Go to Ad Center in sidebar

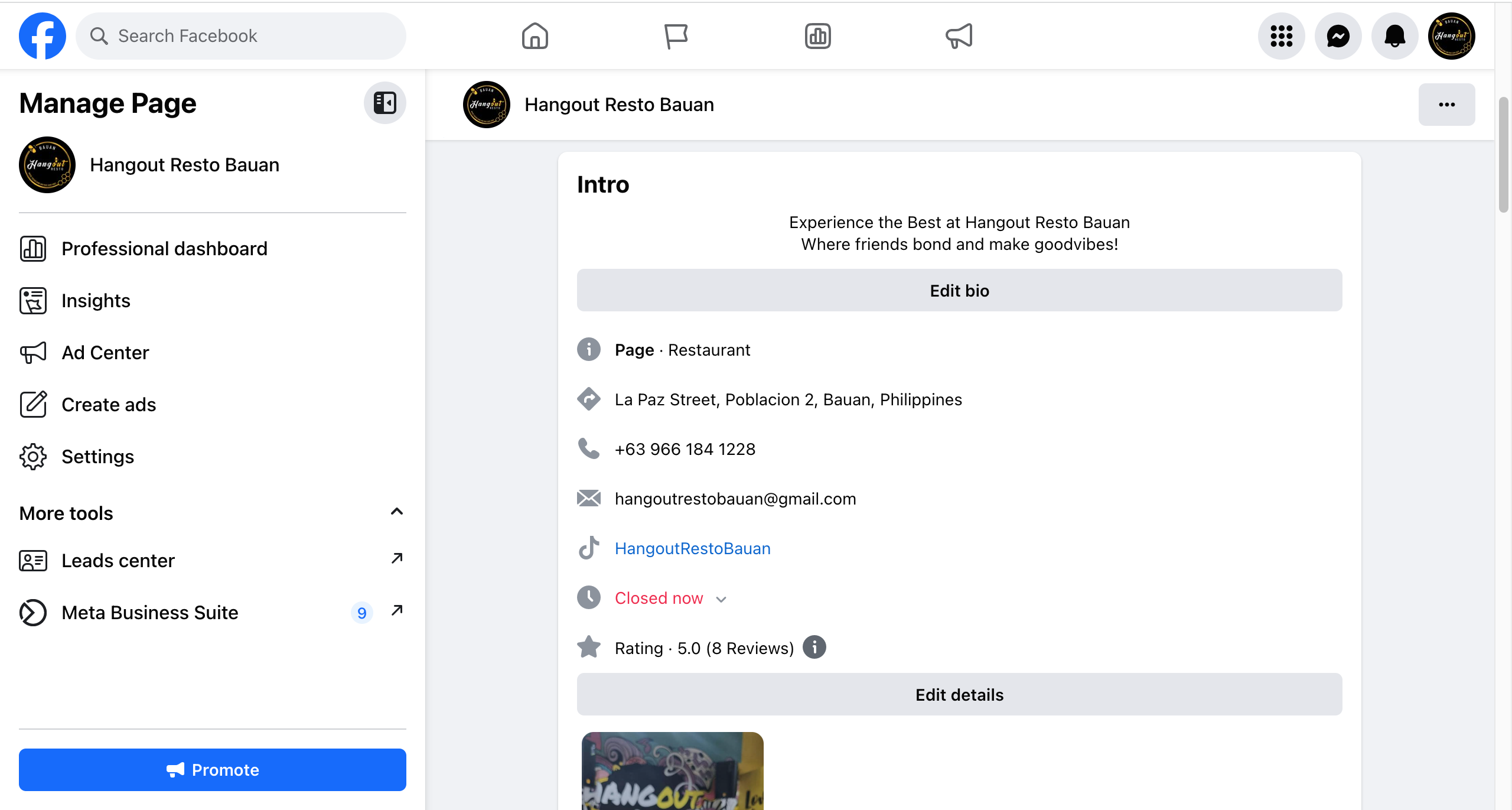pos(213,353)
